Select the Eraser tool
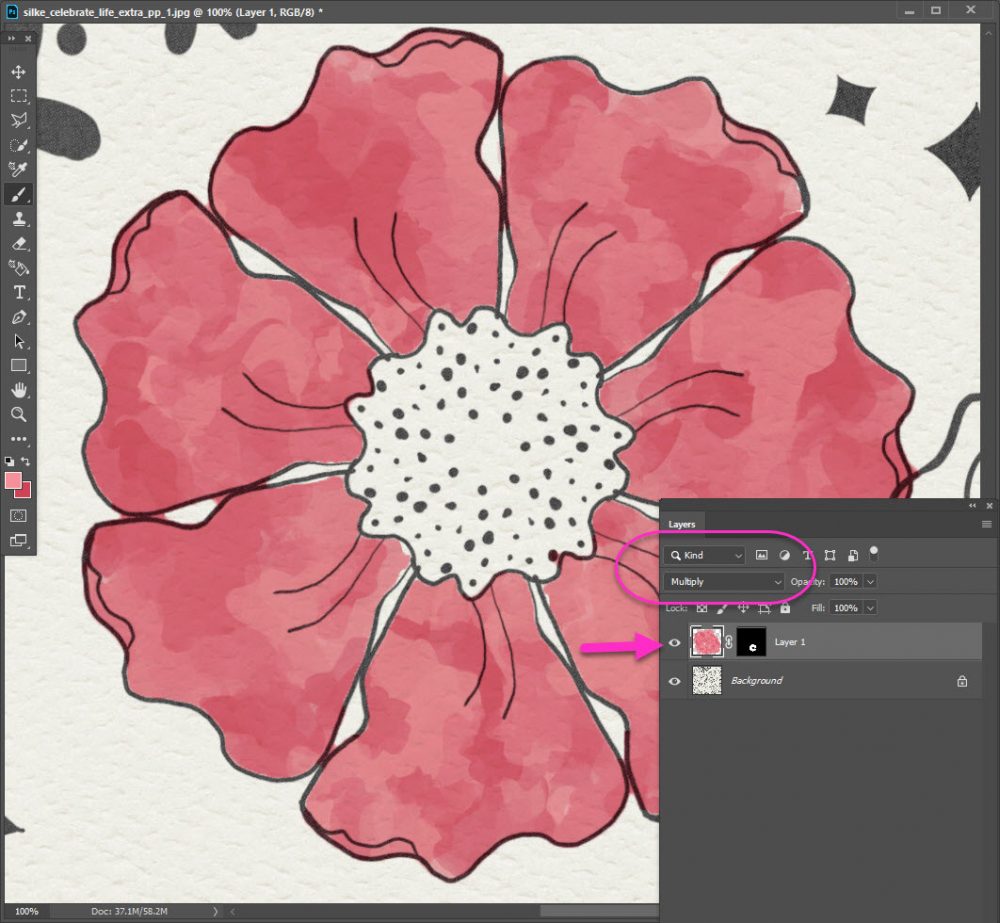The height and width of the screenshot is (923, 1000). [19, 243]
